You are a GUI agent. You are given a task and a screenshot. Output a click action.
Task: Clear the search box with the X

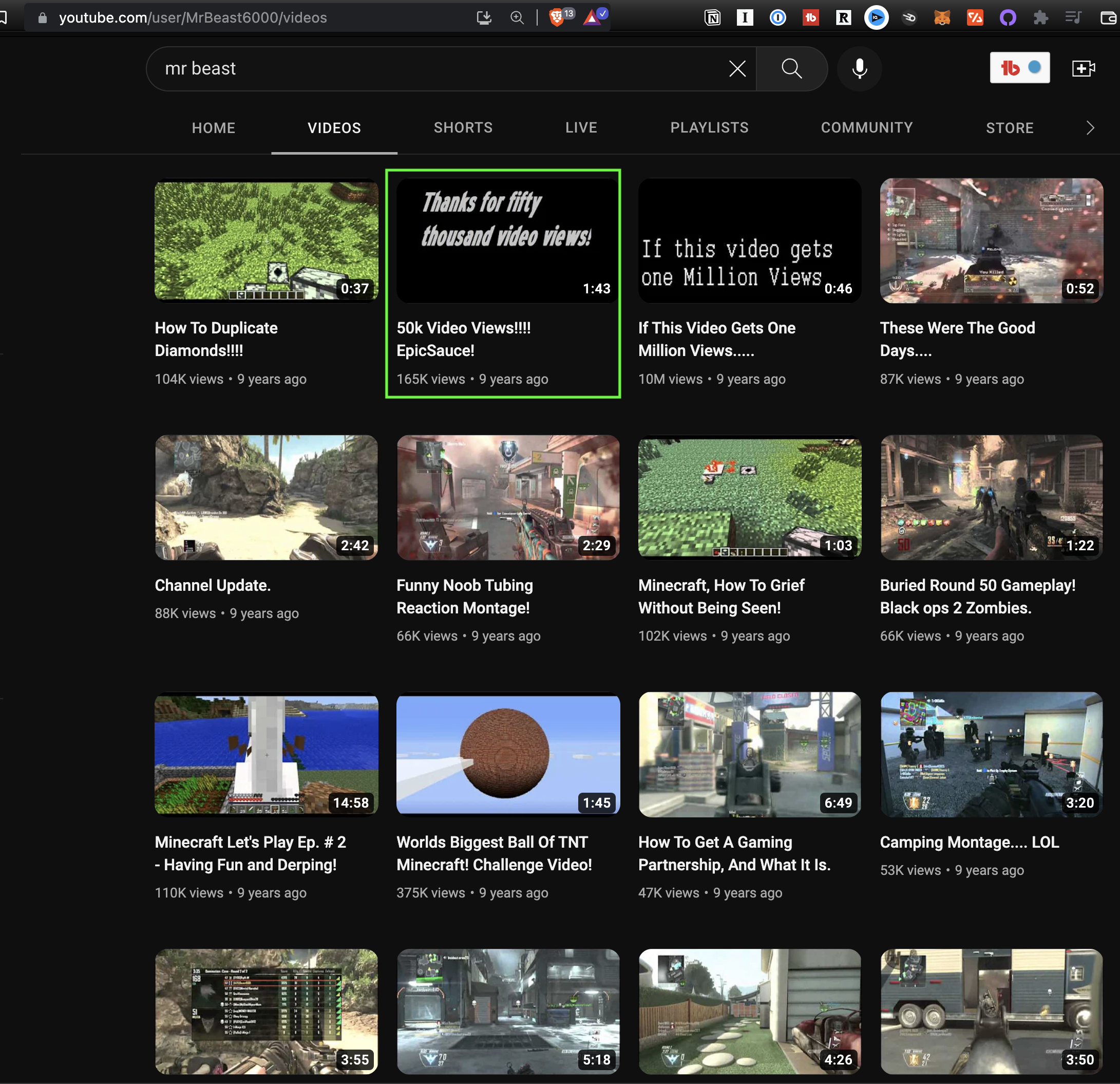(737, 69)
